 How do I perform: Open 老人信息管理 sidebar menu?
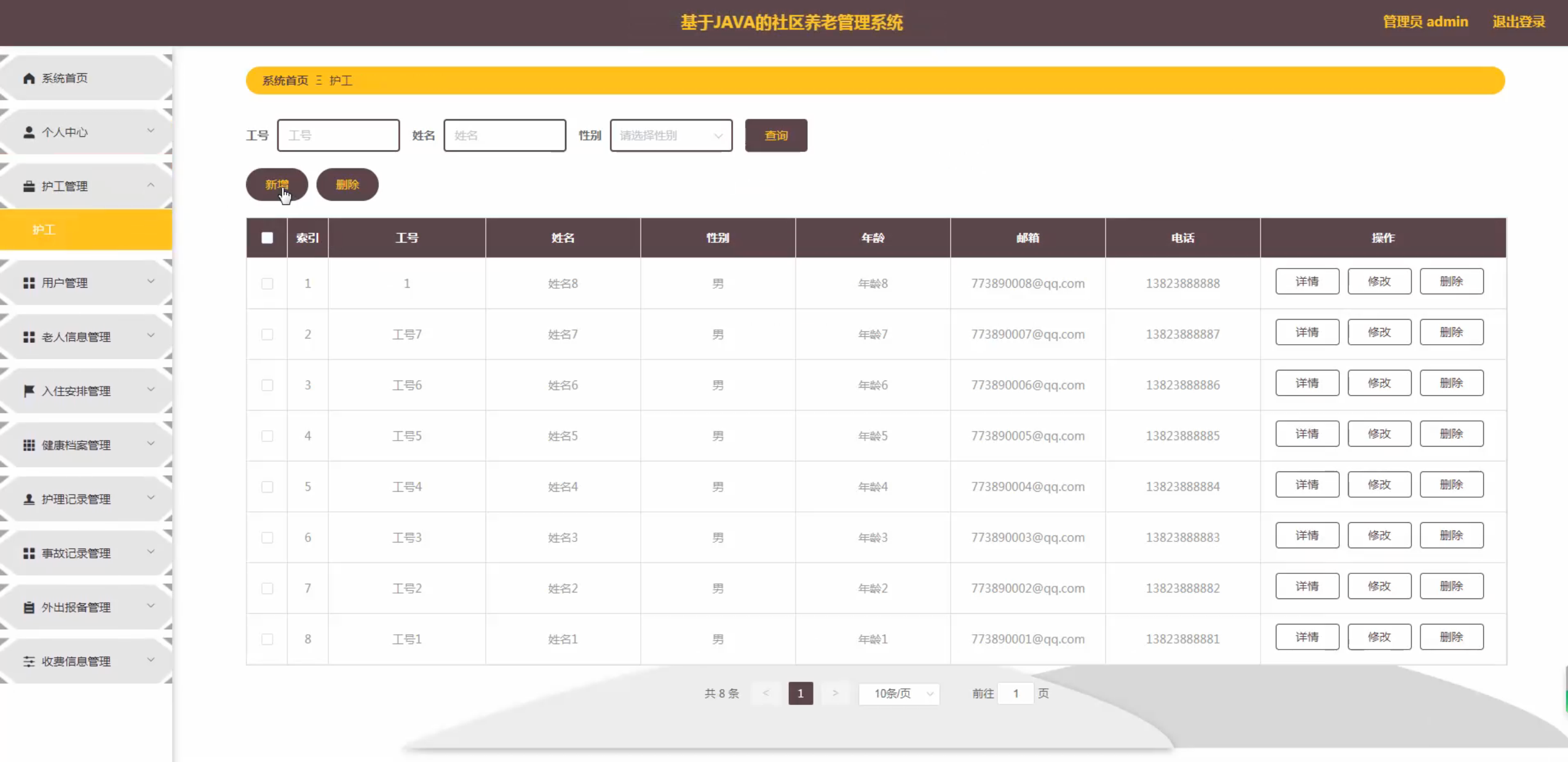[86, 337]
